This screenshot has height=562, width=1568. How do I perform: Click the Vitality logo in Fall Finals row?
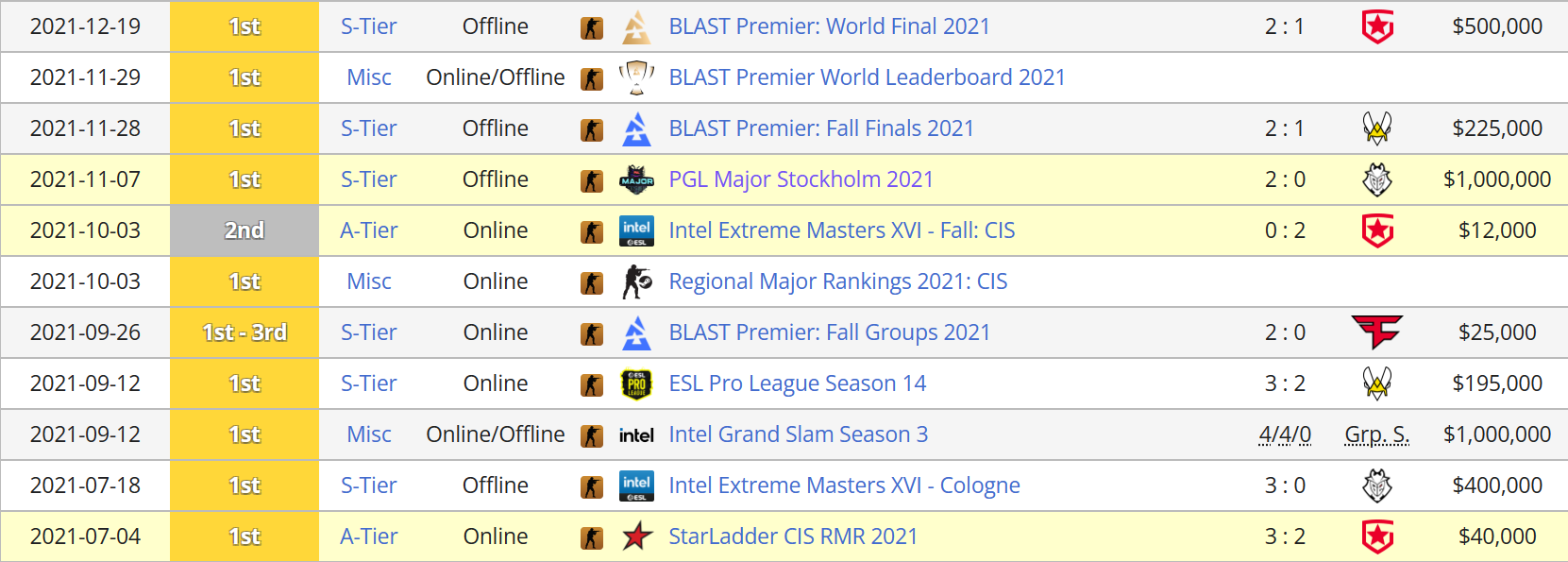point(1377,128)
